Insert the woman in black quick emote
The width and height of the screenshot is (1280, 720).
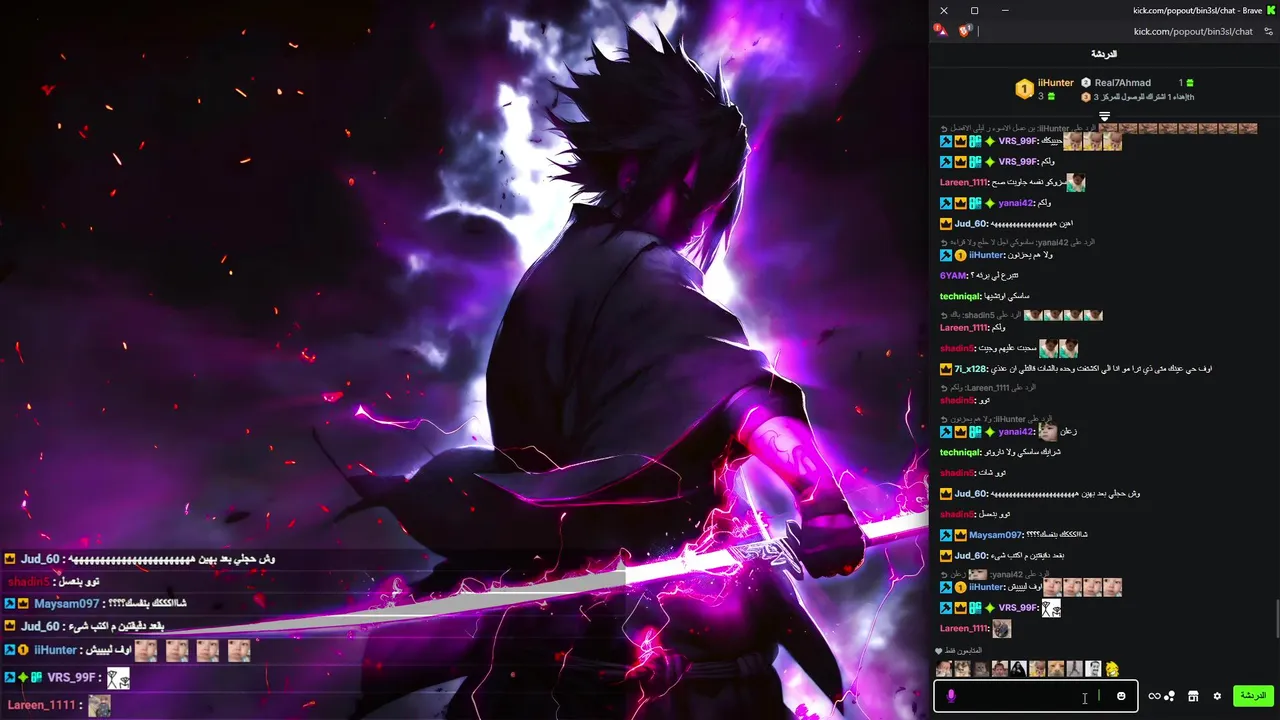pyautogui.click(x=1018, y=669)
